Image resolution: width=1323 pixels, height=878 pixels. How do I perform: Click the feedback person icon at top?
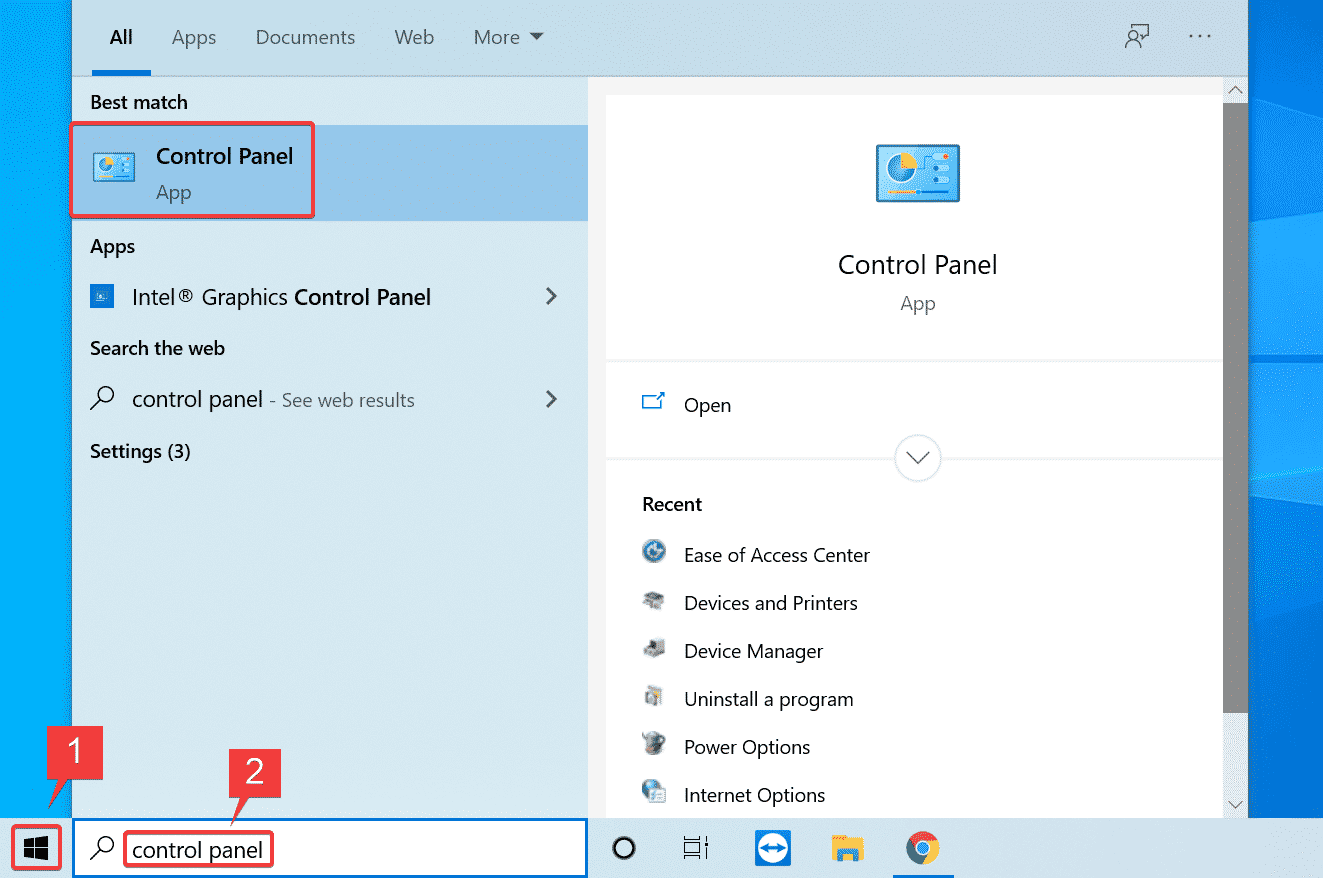coord(1136,38)
